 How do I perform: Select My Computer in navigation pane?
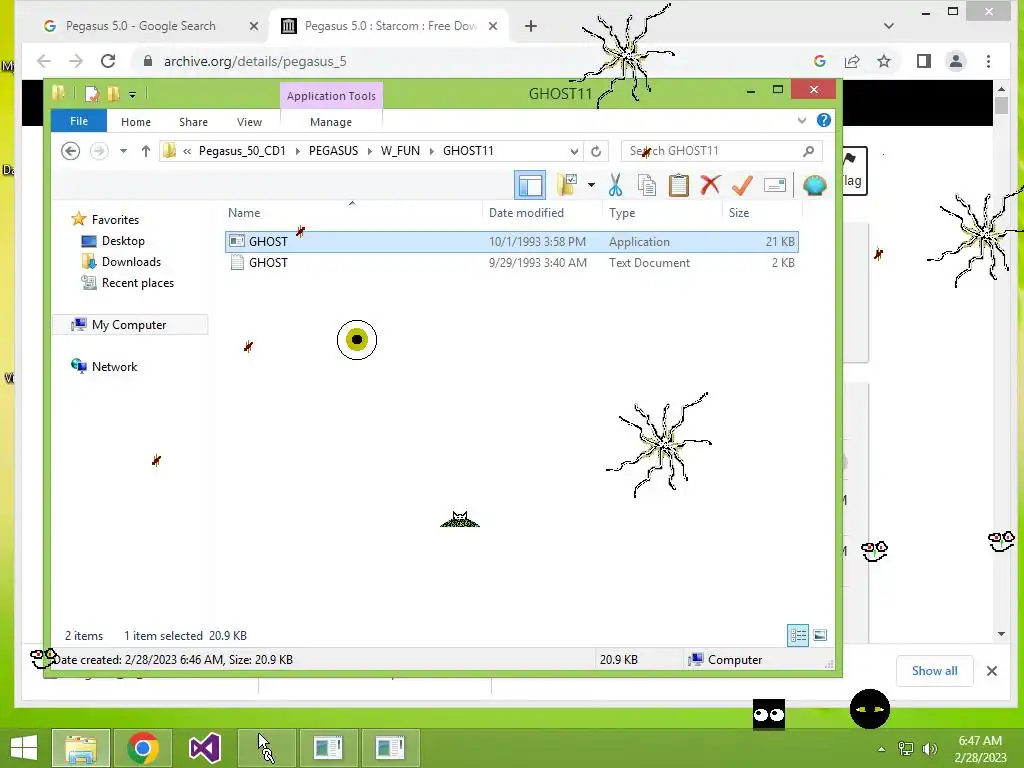[x=129, y=325]
